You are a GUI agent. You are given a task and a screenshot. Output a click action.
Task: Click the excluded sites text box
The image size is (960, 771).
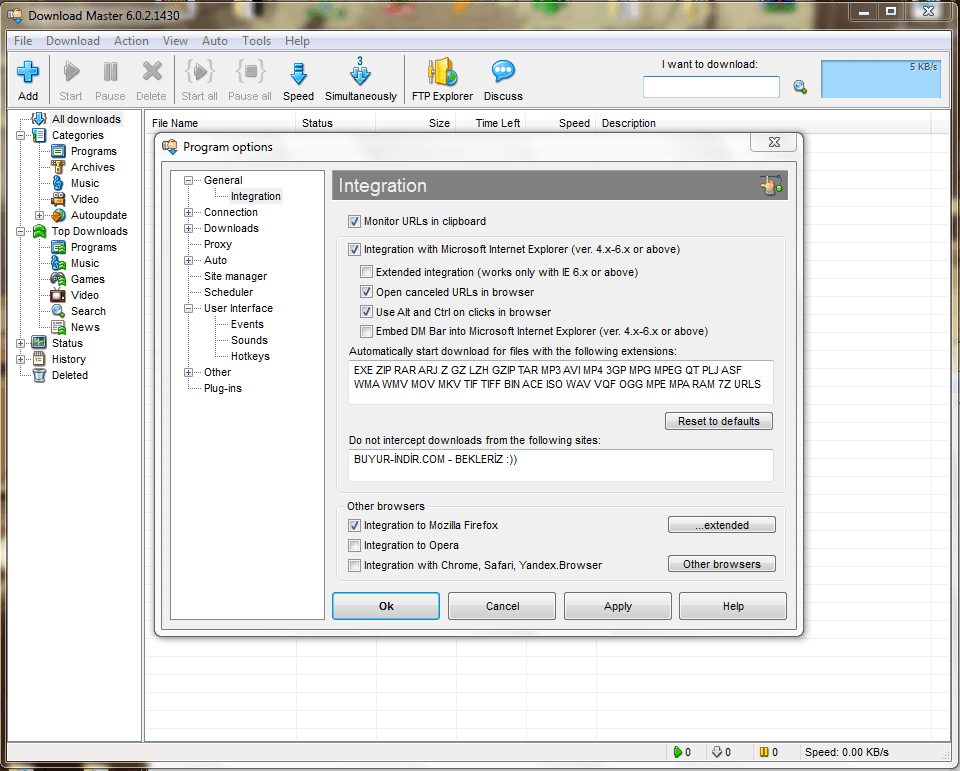tap(561, 465)
